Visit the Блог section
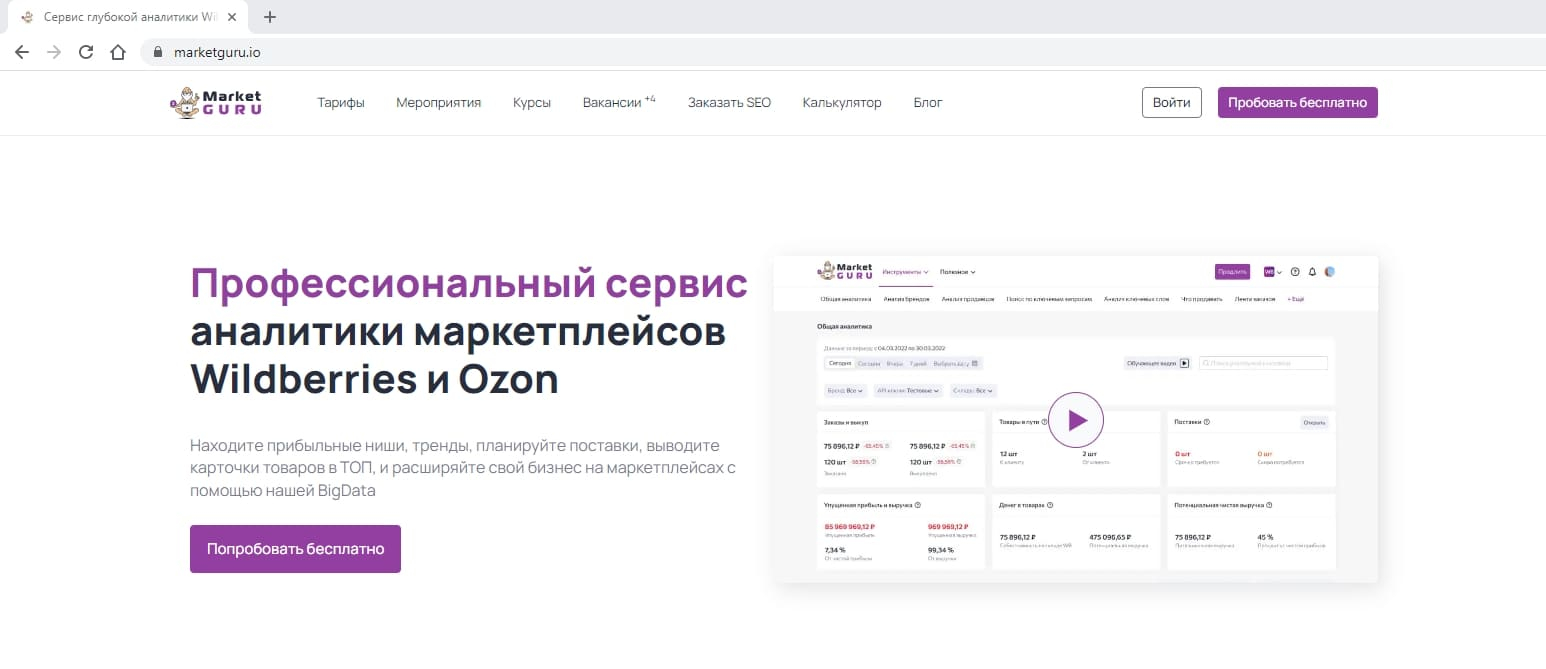This screenshot has width=1546, height=669. (928, 103)
